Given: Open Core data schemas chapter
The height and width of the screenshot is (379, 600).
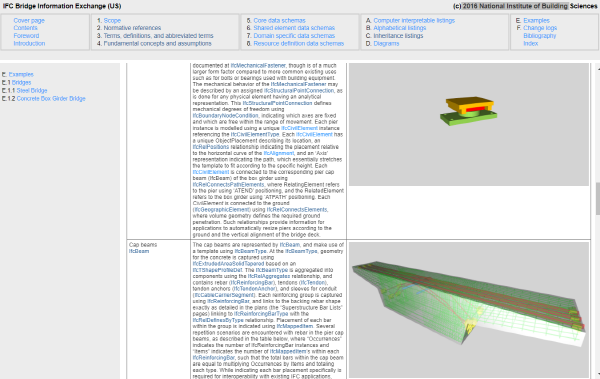Looking at the screenshot, I should (x=279, y=21).
